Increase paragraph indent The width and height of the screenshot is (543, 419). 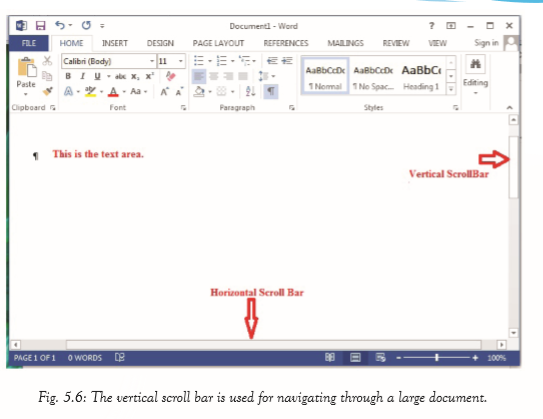287,61
